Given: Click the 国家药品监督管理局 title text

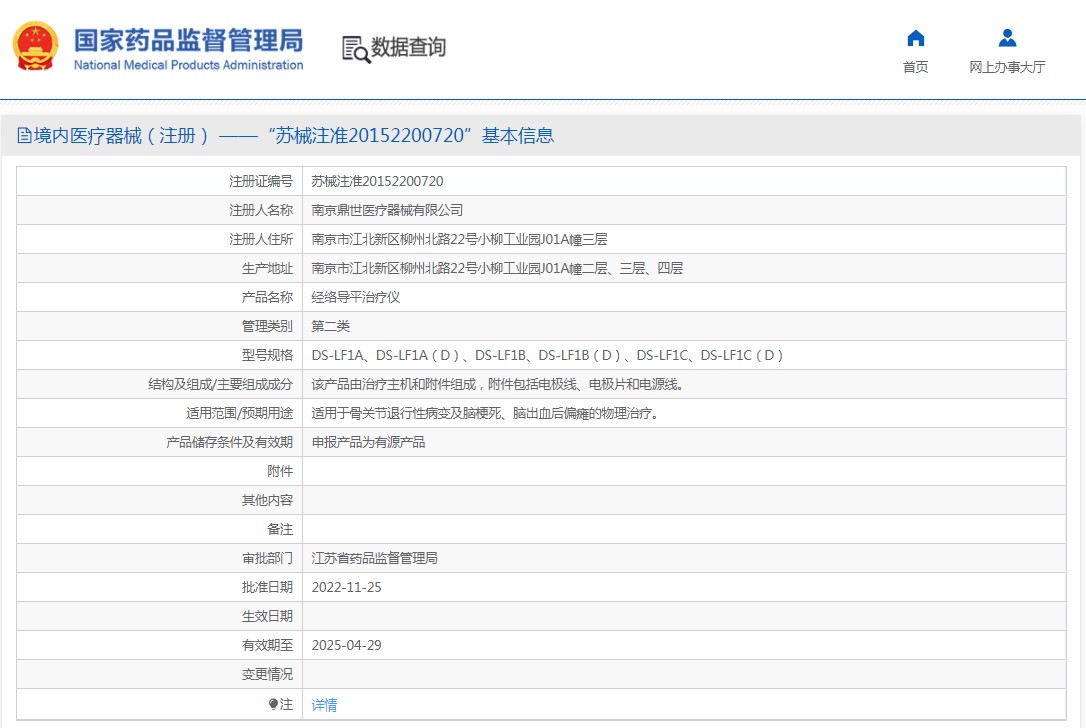Looking at the screenshot, I should pos(188,40).
